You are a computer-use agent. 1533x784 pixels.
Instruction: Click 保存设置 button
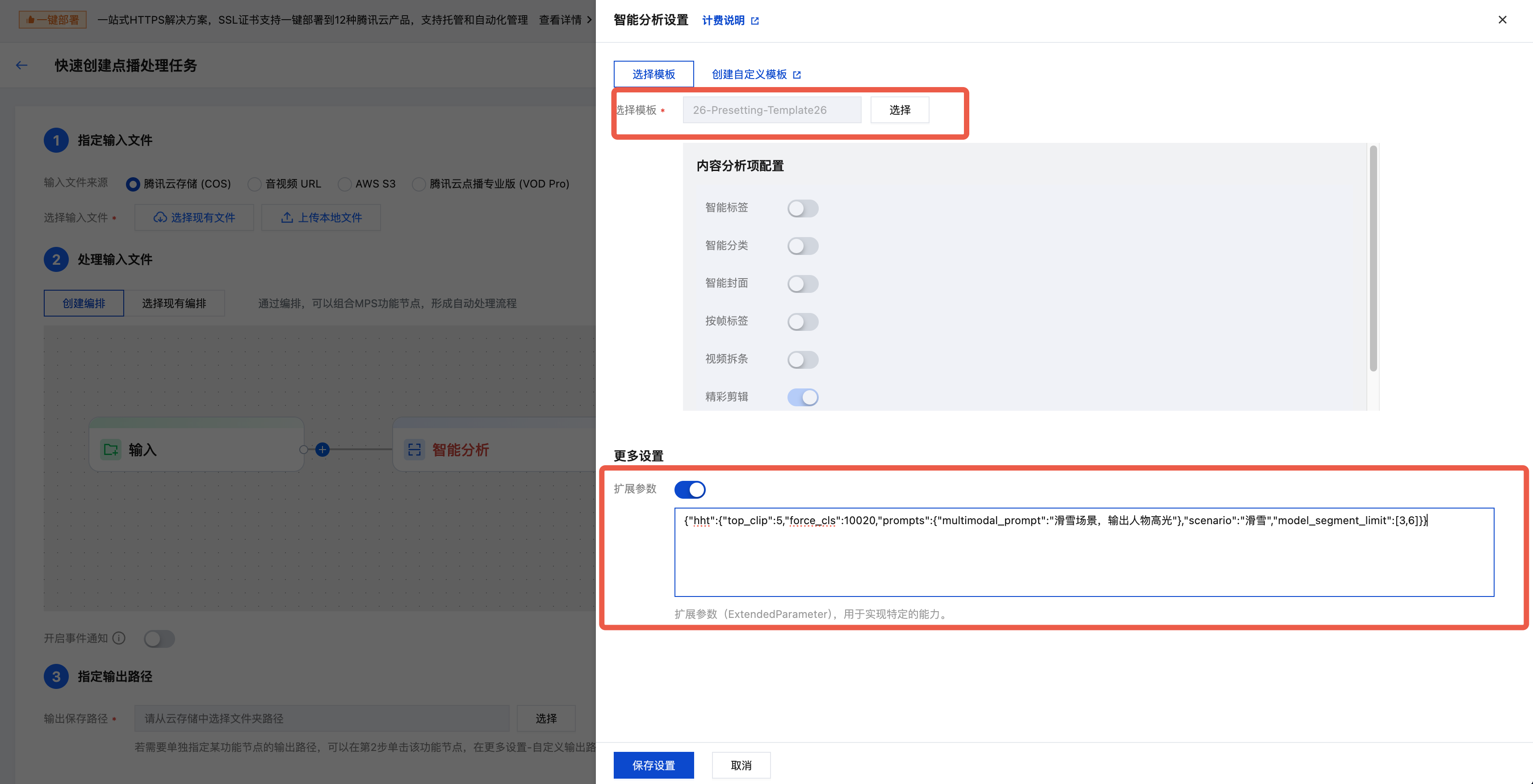(x=653, y=765)
